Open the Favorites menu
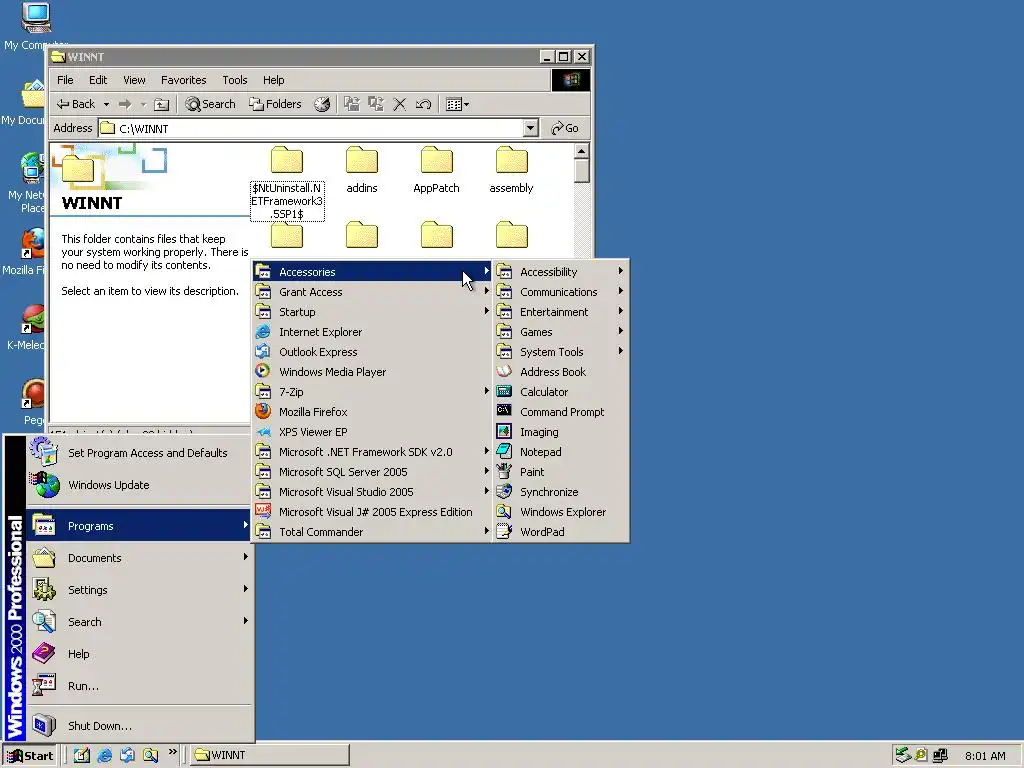1024x768 pixels. [x=184, y=80]
